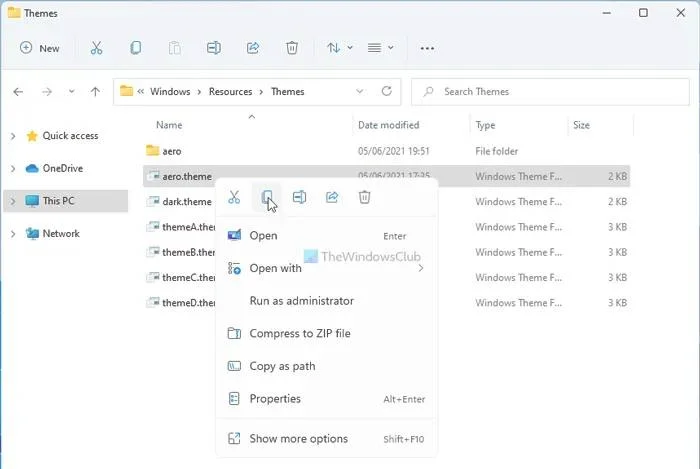The image size is (700, 469).
Task: Click the Type cell of the aero folder row
Action: (496, 151)
